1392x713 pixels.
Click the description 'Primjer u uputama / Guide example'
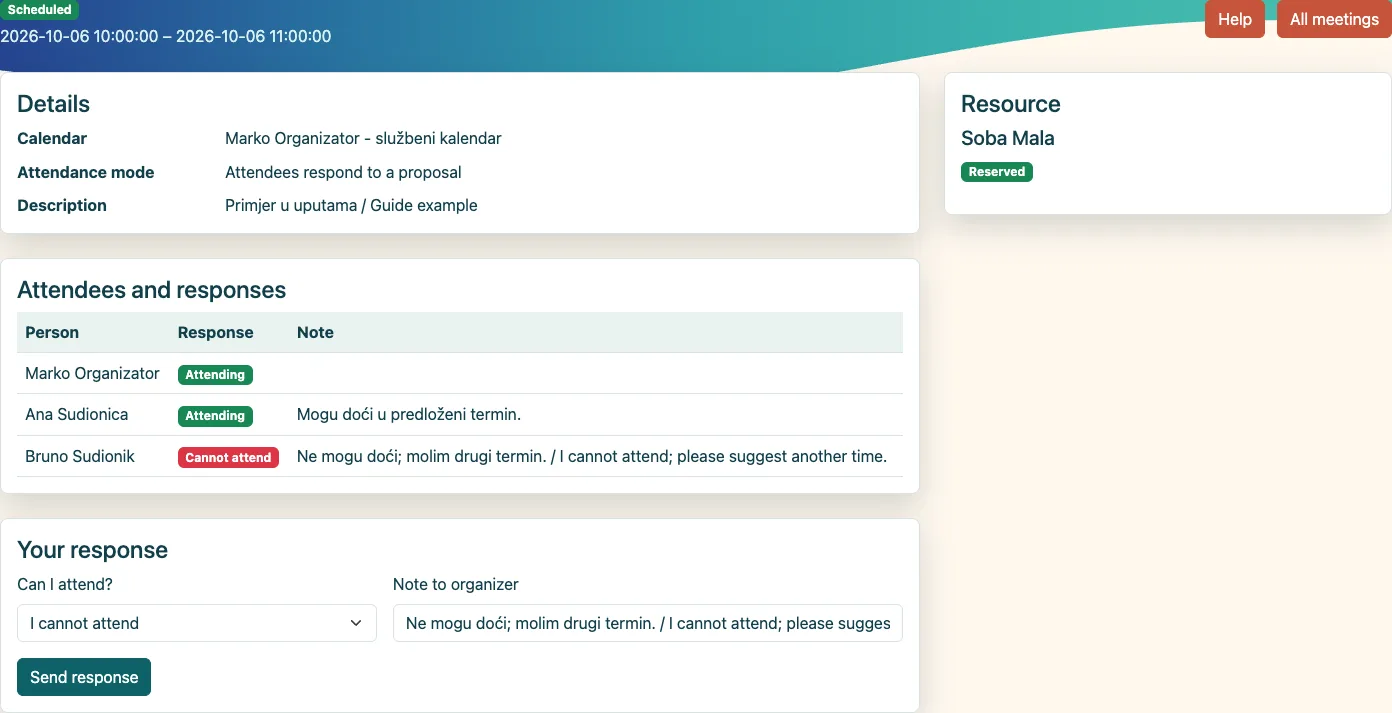pyautogui.click(x=351, y=206)
